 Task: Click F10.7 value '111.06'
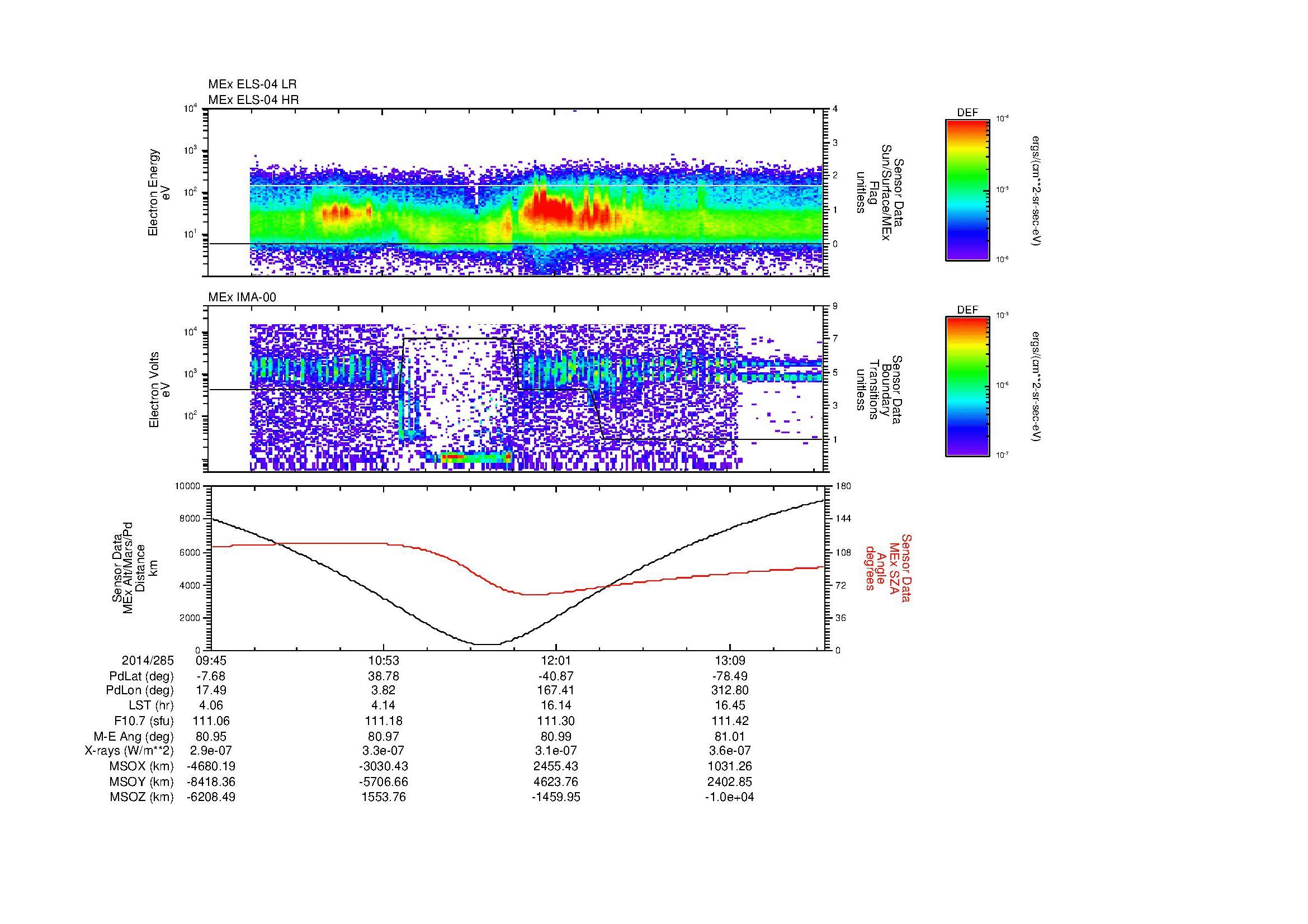pyautogui.click(x=211, y=721)
